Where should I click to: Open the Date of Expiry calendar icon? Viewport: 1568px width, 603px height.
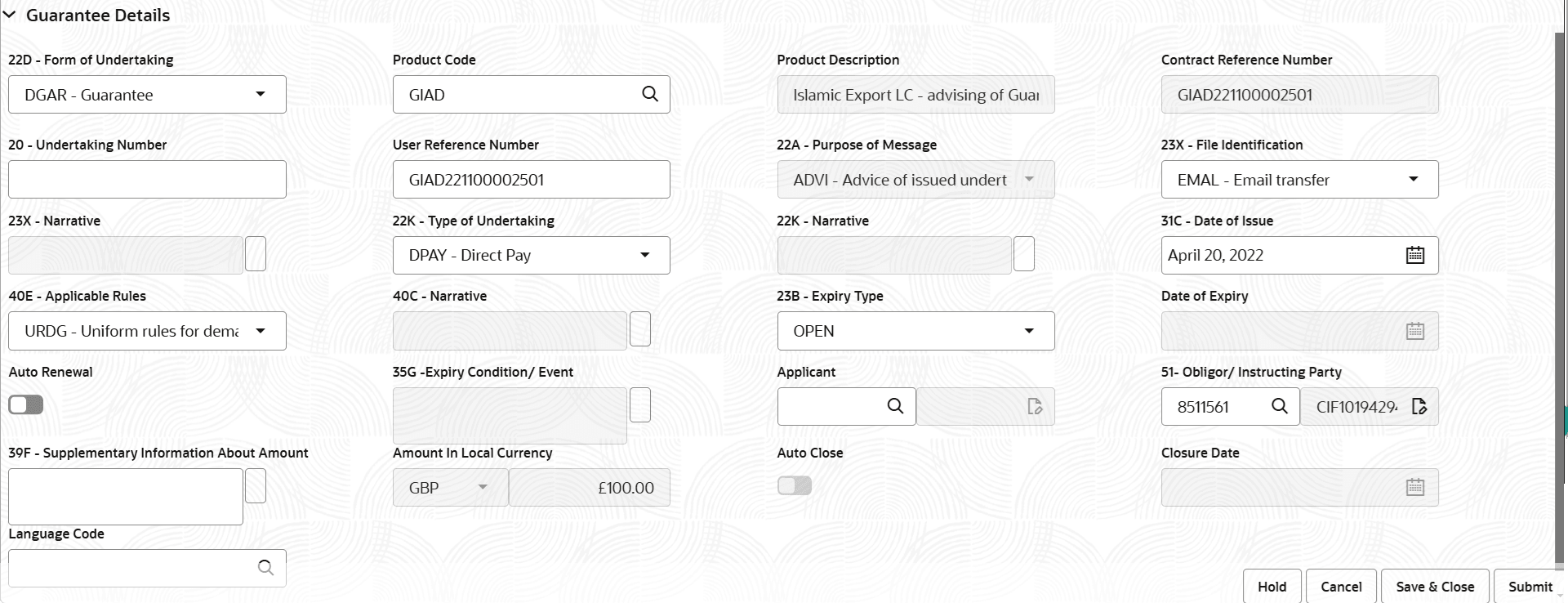[1415, 331]
